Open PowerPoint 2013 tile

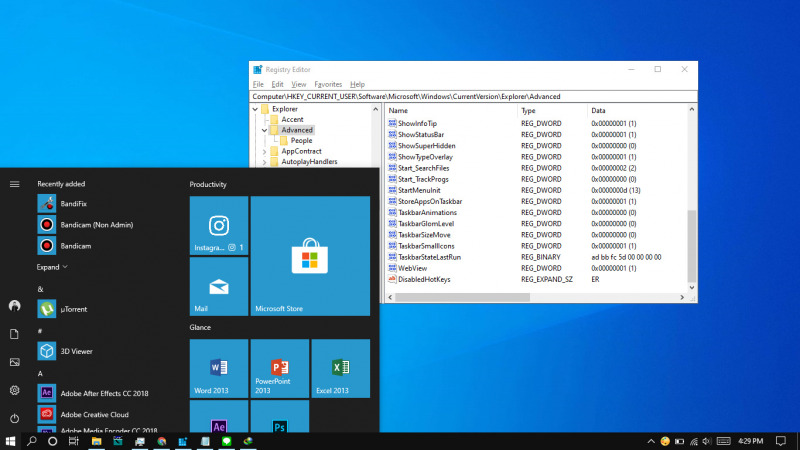280,368
